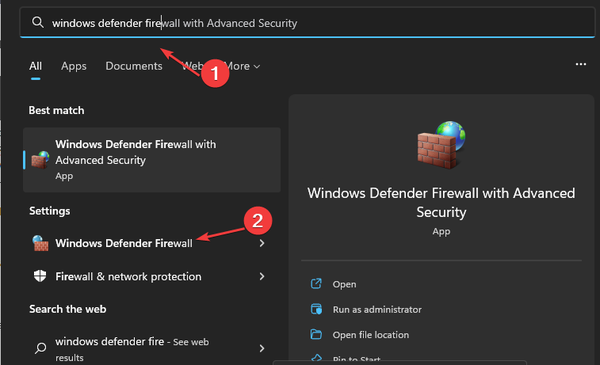Screen dimensions: 600x365
Task: Click the firewall brick icon in Best match
Action: point(40,160)
